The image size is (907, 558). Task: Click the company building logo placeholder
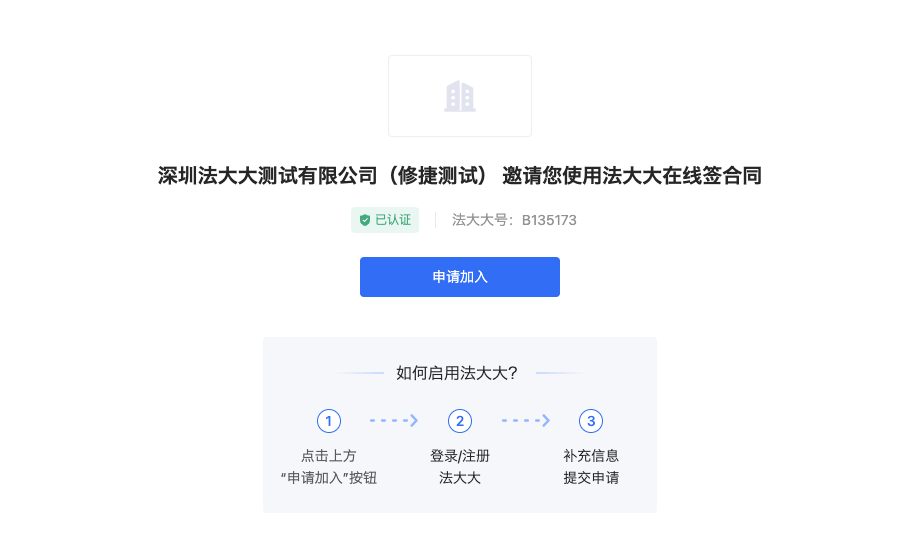point(460,96)
